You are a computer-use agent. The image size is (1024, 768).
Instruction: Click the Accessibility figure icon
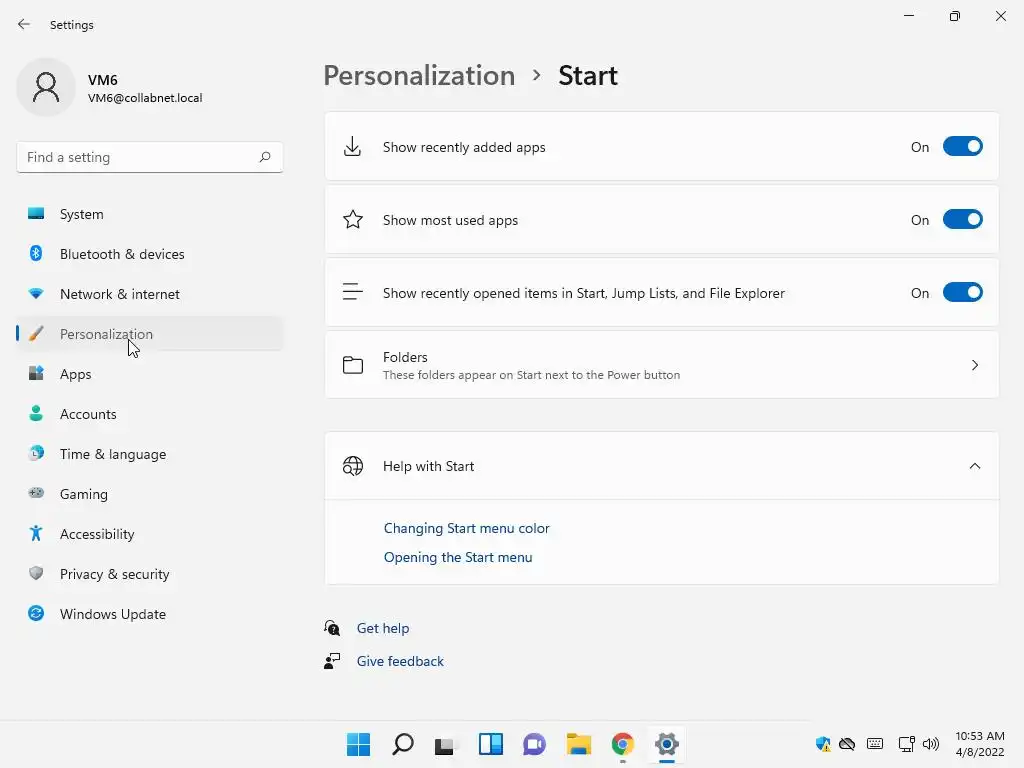pyautogui.click(x=36, y=534)
